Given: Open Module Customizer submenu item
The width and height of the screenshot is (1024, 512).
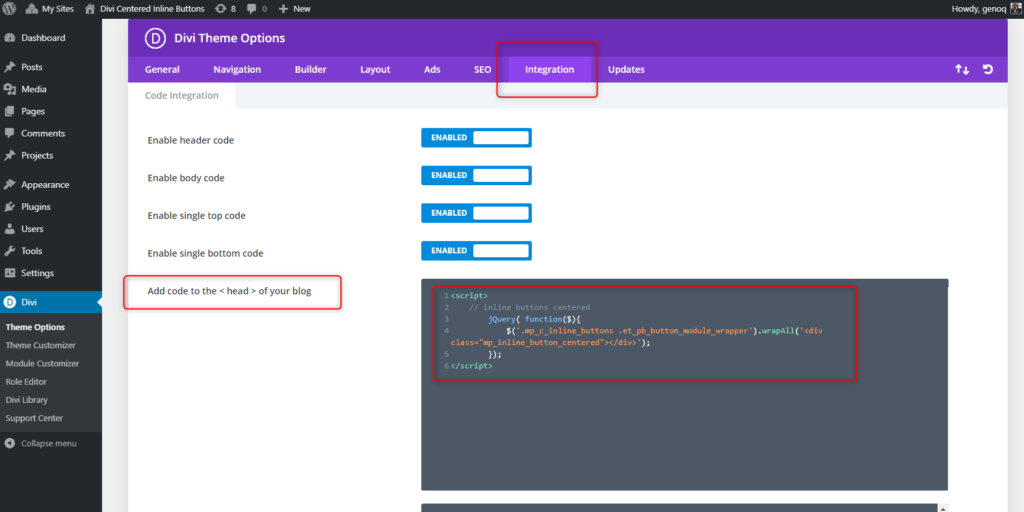Looking at the screenshot, I should pos(42,364).
